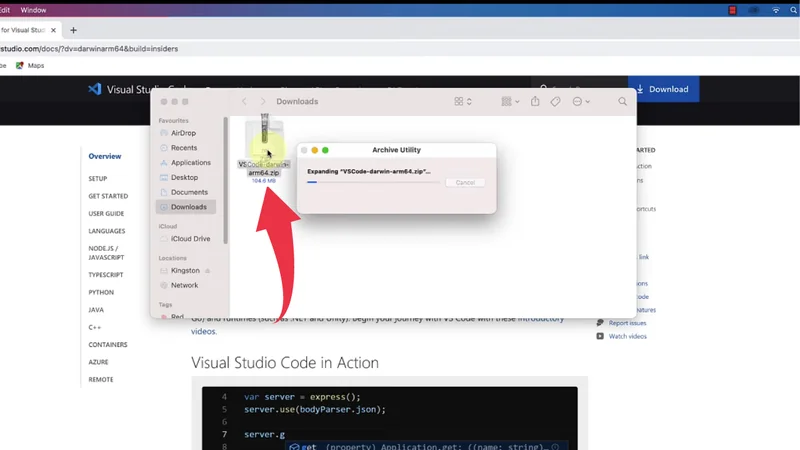Click the blue Download button
Image resolution: width=800 pixels, height=450 pixels.
click(x=663, y=89)
